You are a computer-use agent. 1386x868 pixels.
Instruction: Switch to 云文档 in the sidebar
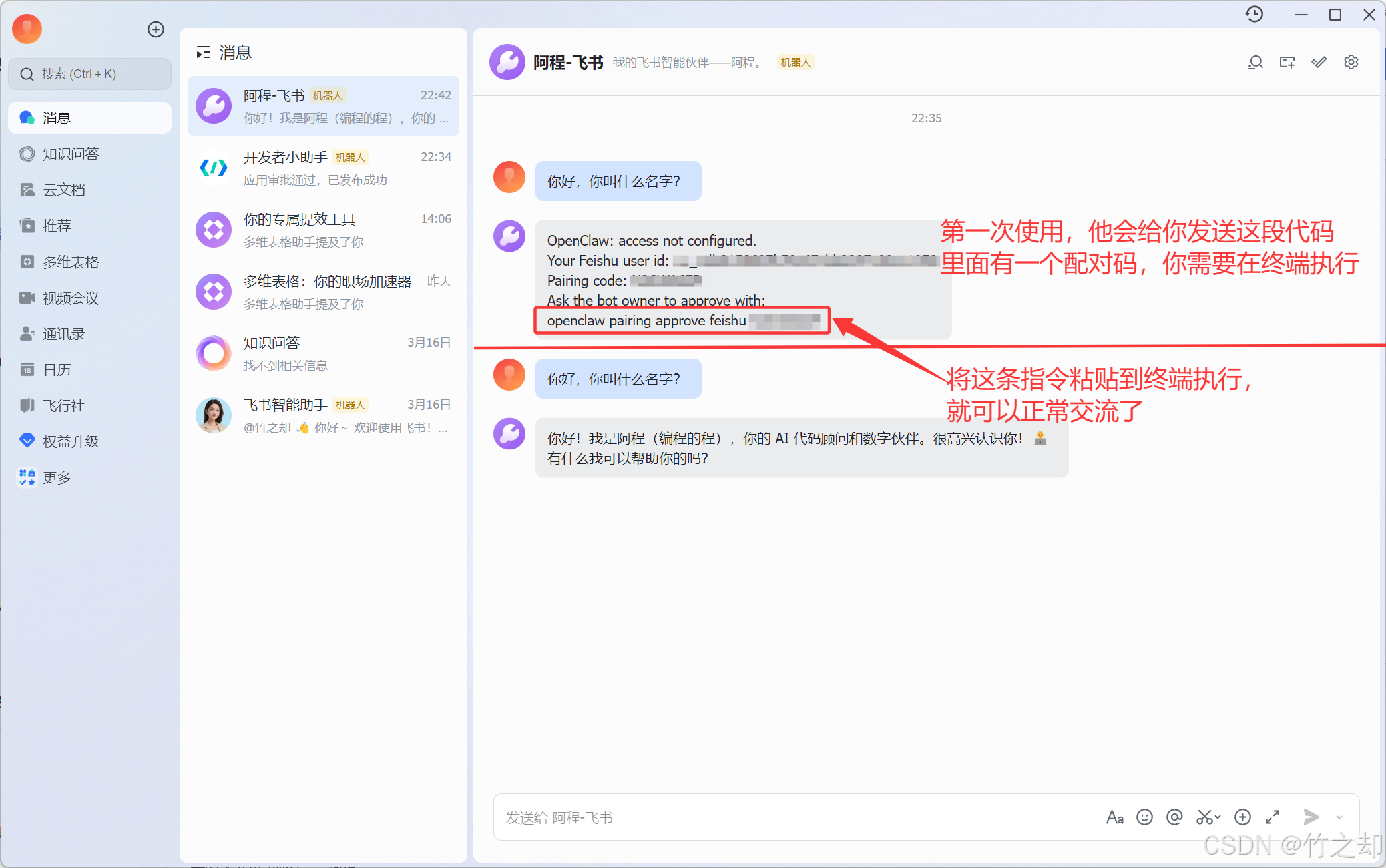click(x=64, y=190)
